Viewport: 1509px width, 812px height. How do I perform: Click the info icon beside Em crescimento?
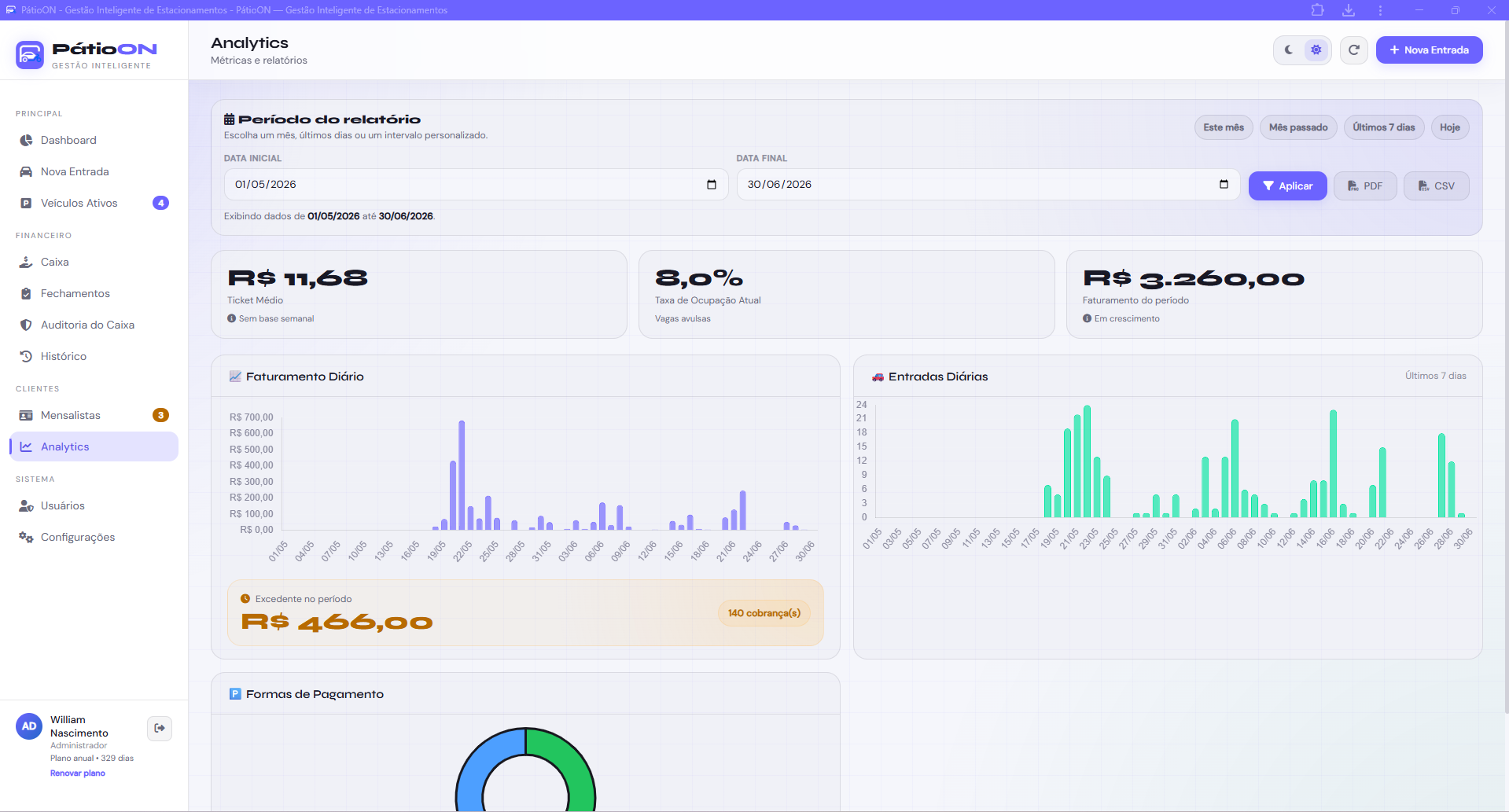tap(1087, 318)
